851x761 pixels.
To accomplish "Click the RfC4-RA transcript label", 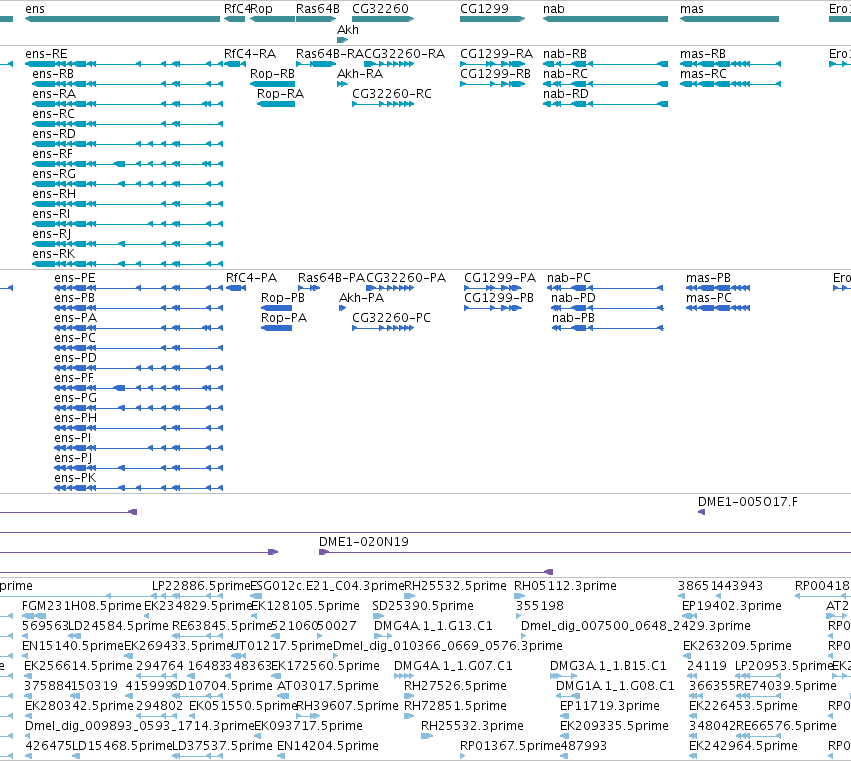I will [x=250, y=54].
